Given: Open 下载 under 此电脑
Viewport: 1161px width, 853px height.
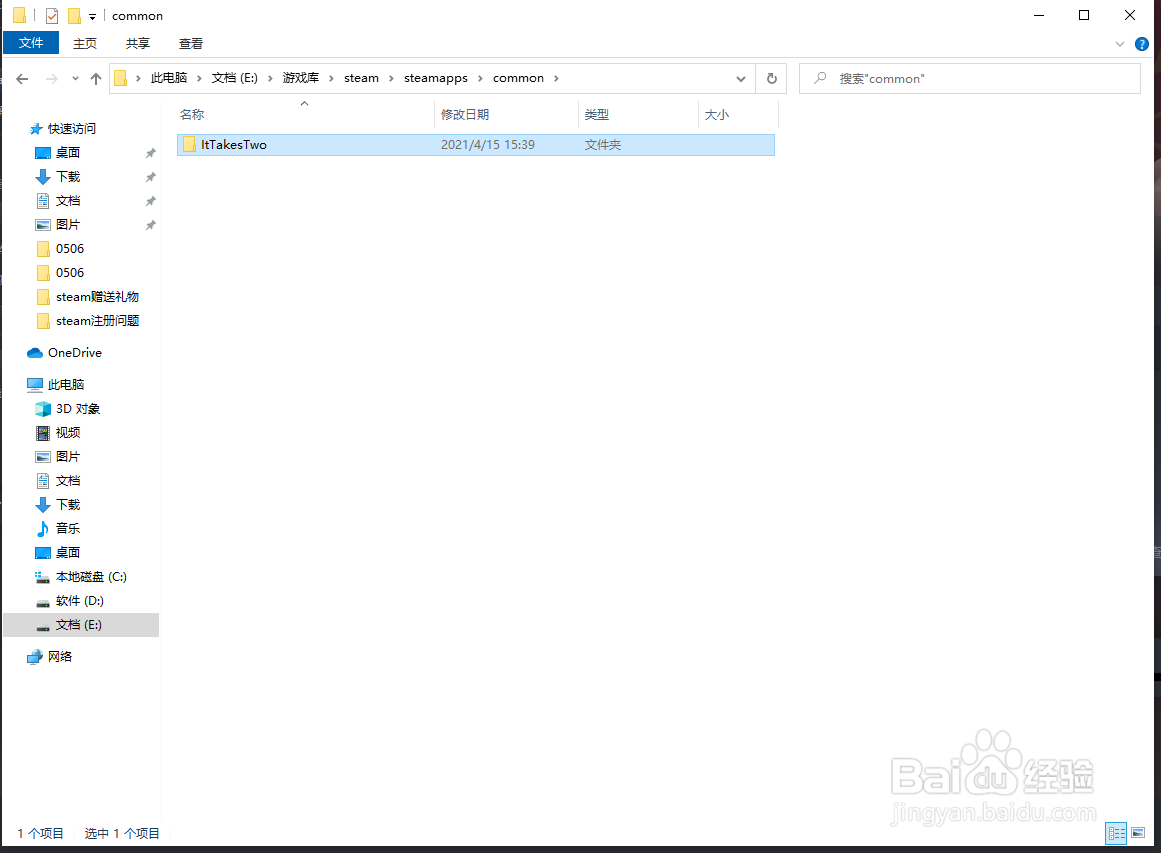Looking at the screenshot, I should (x=67, y=504).
